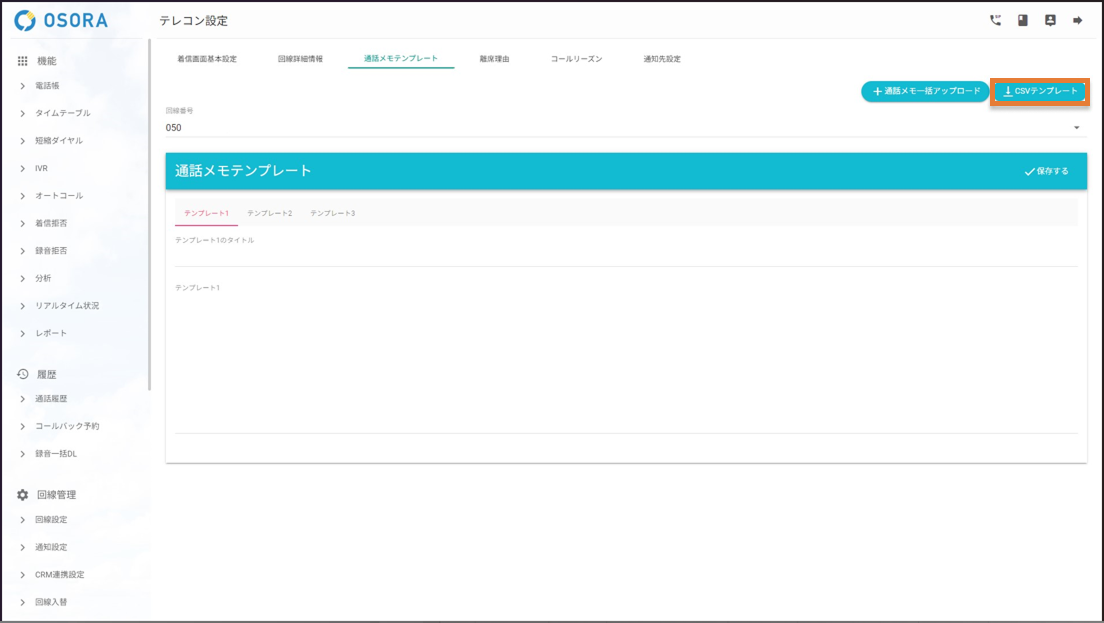Click the logout arrow icon
The width and height of the screenshot is (1104, 623).
pos(1077,20)
